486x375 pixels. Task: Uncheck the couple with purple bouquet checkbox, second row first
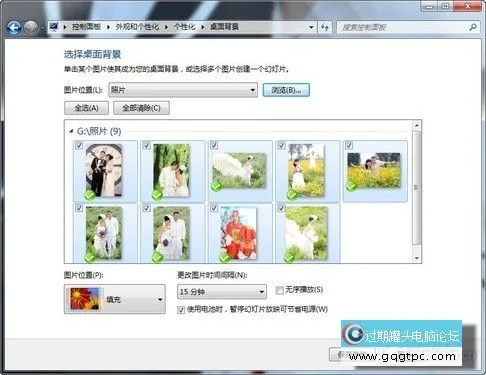(79, 208)
